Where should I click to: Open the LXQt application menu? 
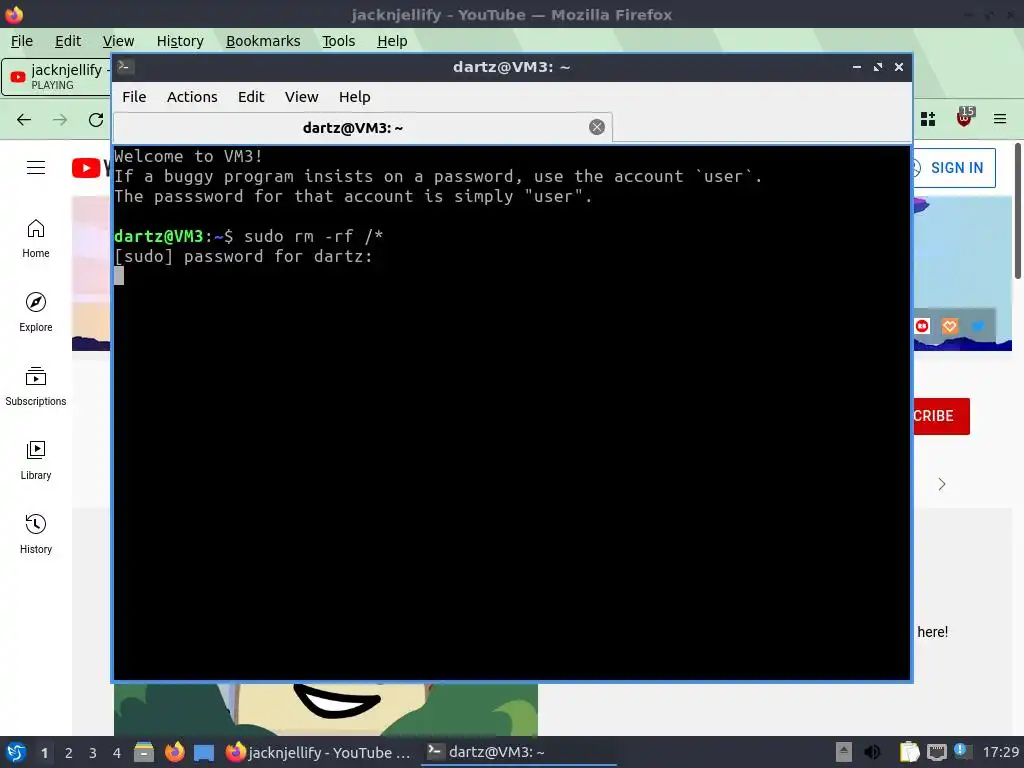click(x=16, y=752)
